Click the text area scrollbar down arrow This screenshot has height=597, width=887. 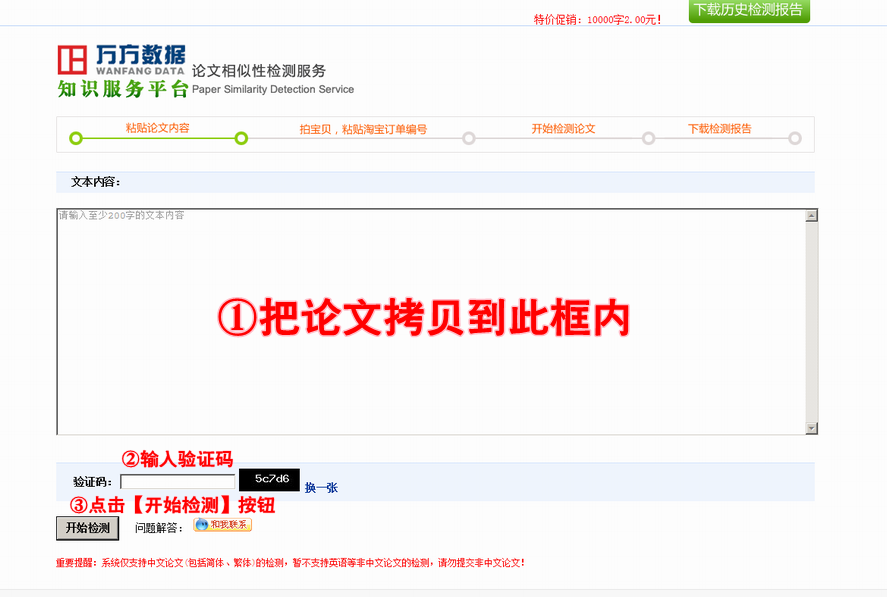(x=811, y=427)
